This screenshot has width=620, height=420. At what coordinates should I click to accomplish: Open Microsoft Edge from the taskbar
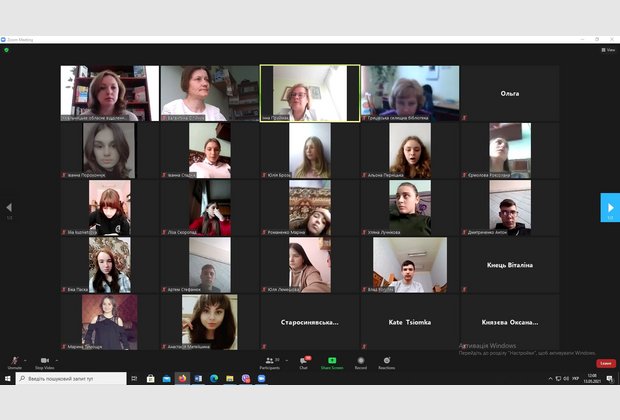[x=214, y=378]
